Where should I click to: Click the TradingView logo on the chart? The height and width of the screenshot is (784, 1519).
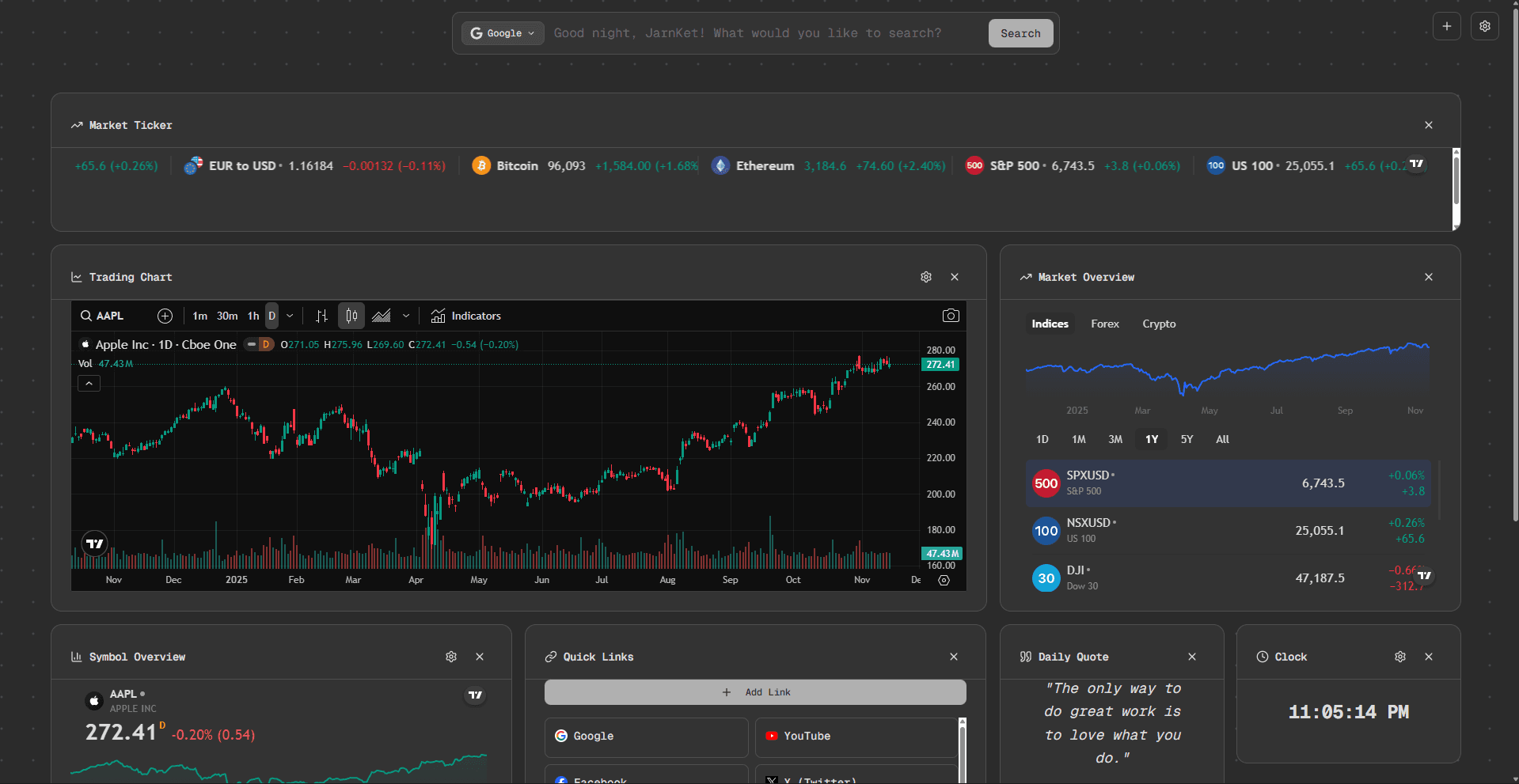coord(93,543)
